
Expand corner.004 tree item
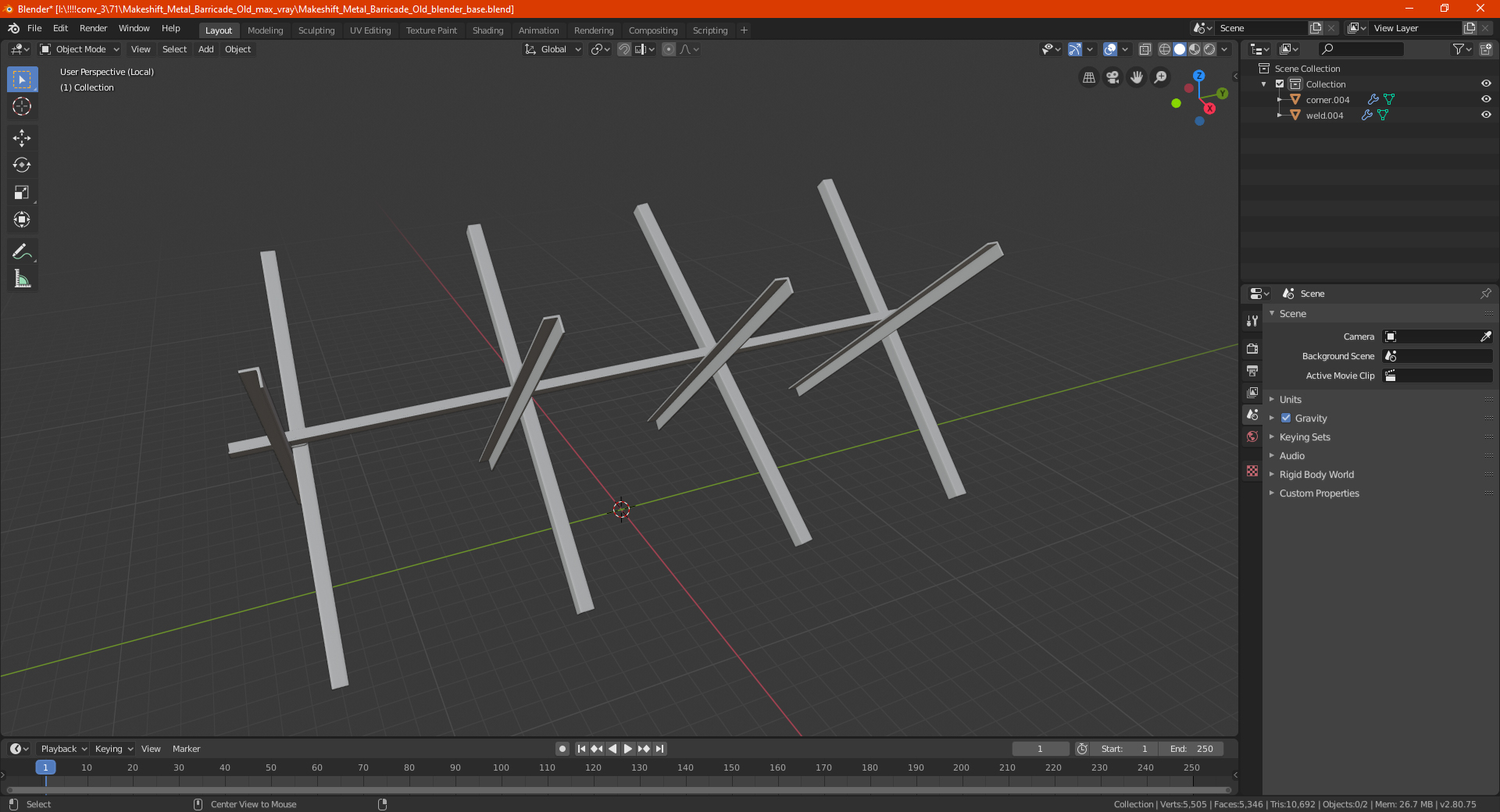1280,99
